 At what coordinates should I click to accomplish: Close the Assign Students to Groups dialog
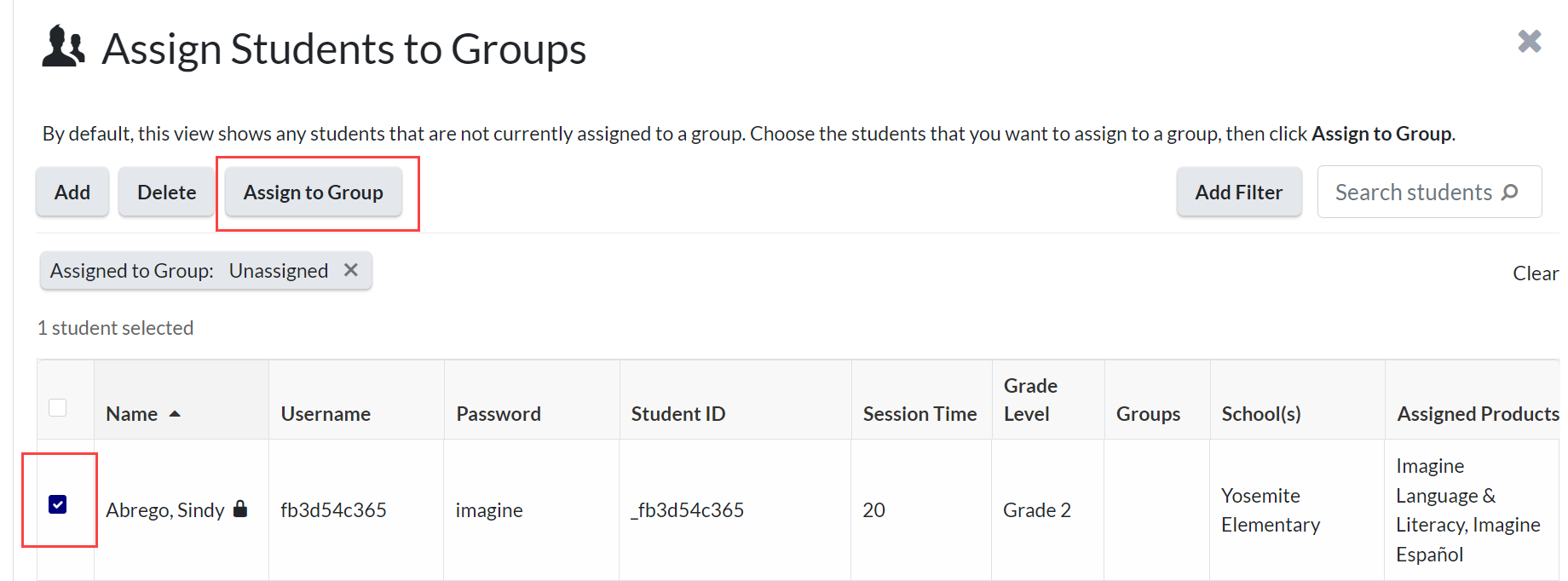click(x=1529, y=41)
